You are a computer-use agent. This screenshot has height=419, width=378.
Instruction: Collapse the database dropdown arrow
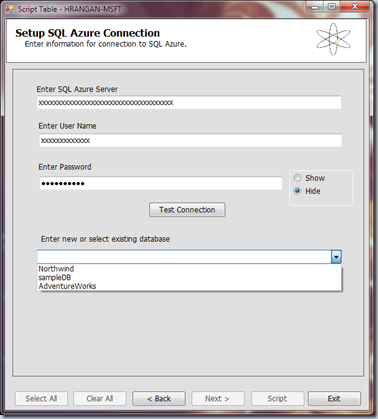click(336, 257)
